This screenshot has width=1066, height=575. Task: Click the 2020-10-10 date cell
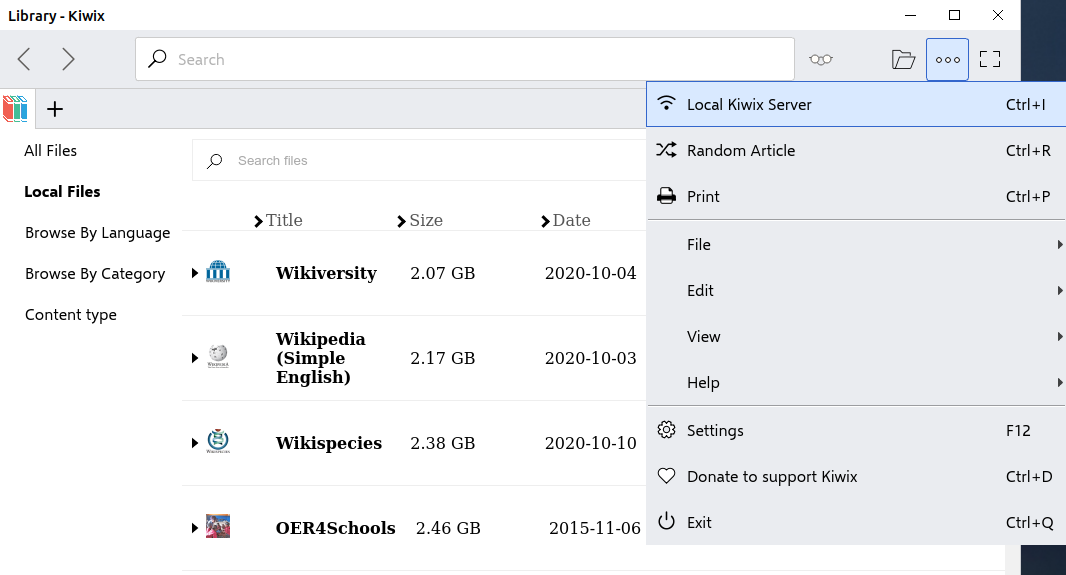[x=590, y=443]
